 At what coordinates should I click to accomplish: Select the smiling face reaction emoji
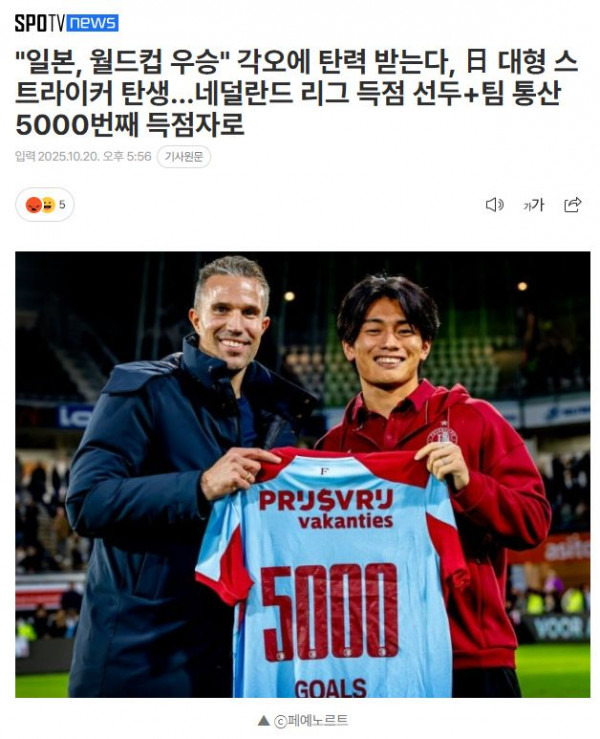point(48,205)
